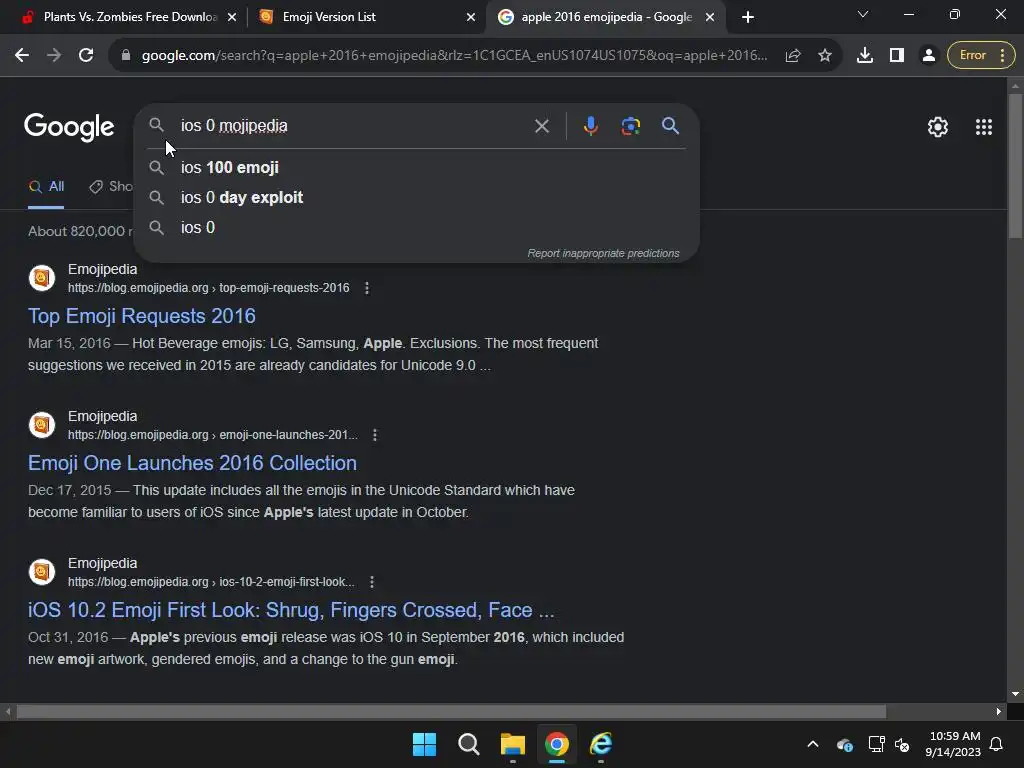Click into the search text field

353,126
